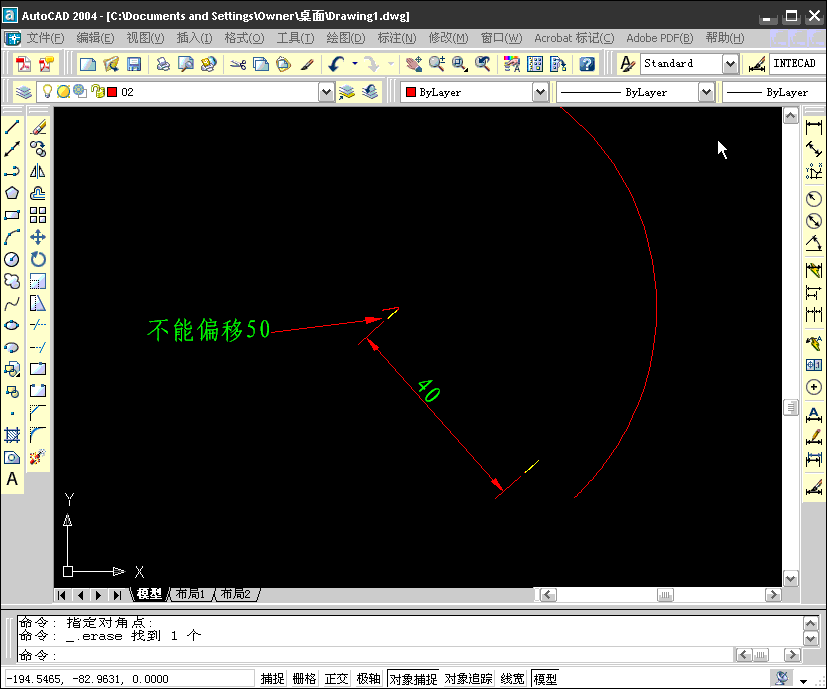The width and height of the screenshot is (827, 689).
Task: Switch to the 布局1 layout tab
Action: click(190, 594)
